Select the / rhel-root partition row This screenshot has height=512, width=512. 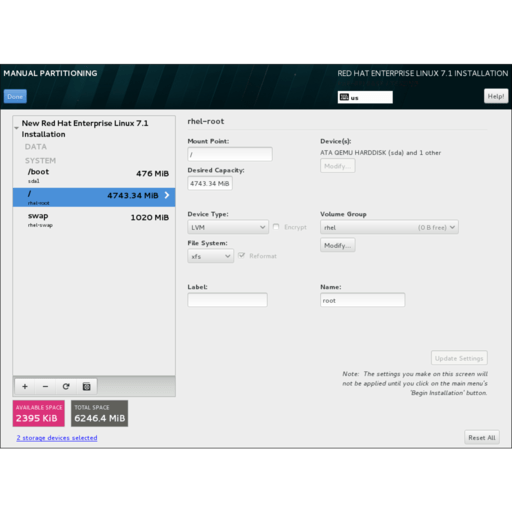point(94,197)
